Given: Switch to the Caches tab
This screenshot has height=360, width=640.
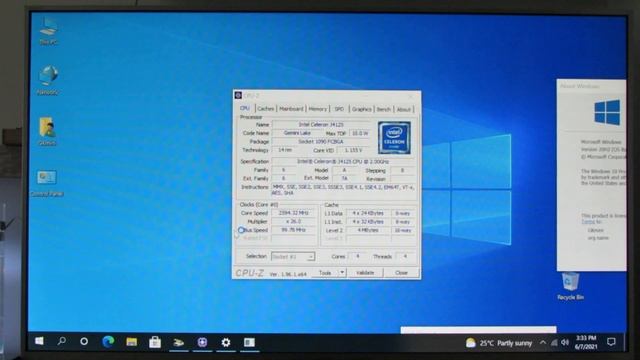Looking at the screenshot, I should pos(266,109).
